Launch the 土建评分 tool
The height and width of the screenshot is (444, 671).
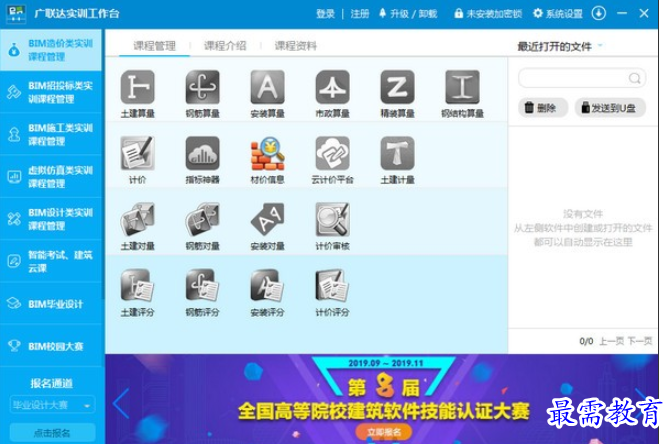coord(137,285)
